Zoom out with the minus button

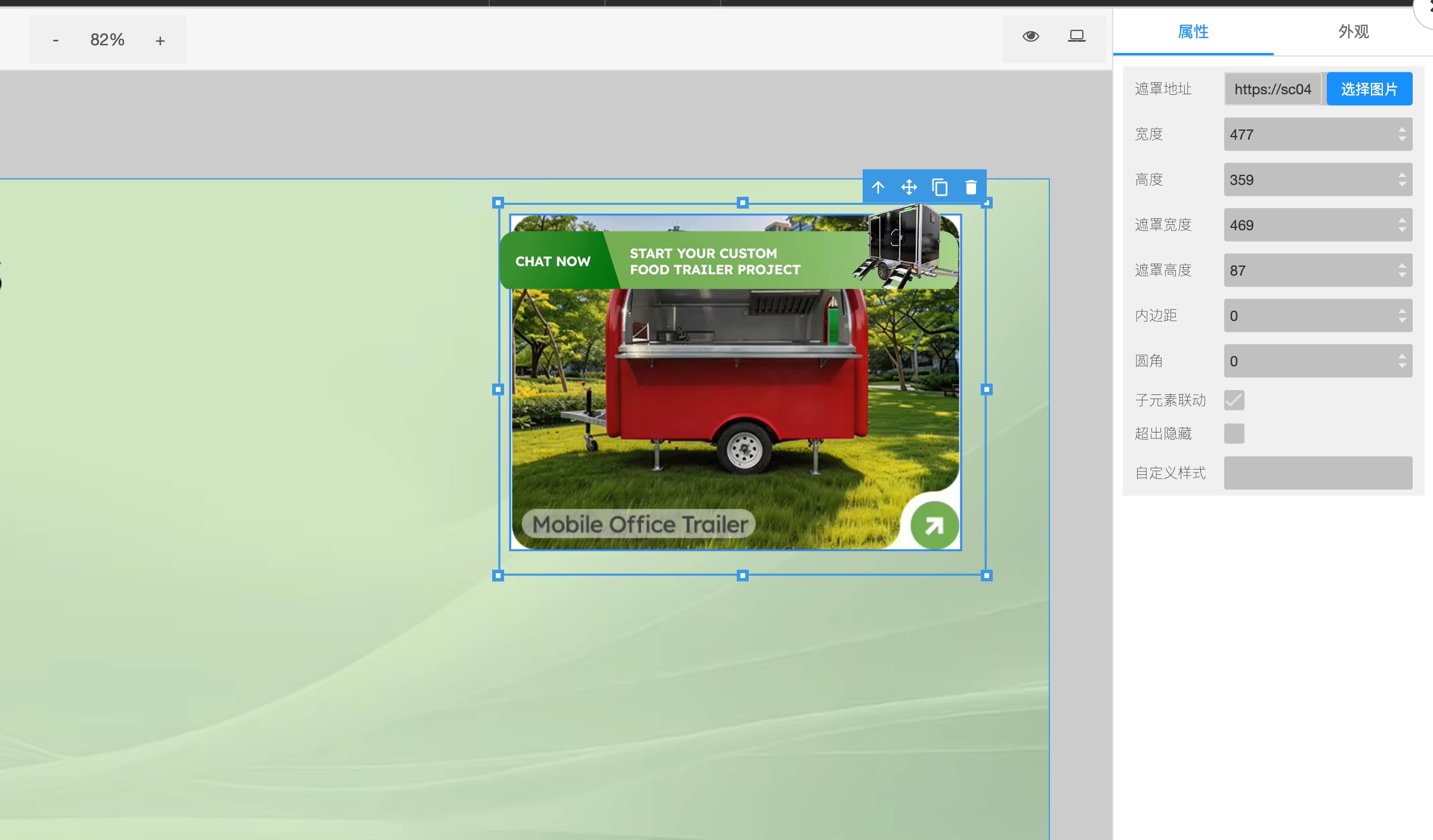[55, 40]
